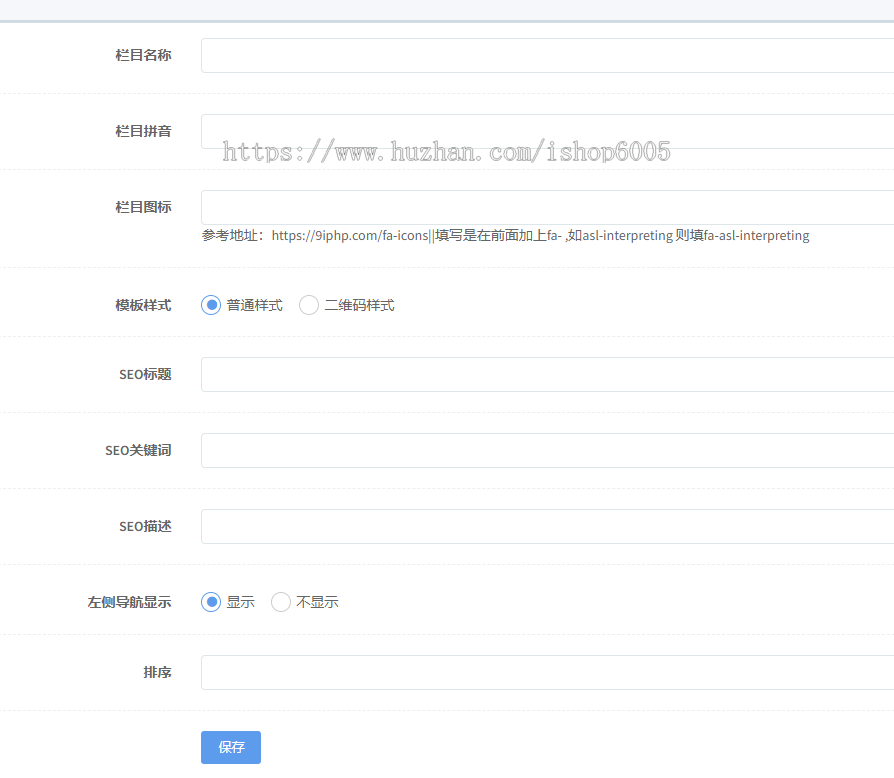Click the 排序 label
This screenshot has width=894, height=778.
157,673
